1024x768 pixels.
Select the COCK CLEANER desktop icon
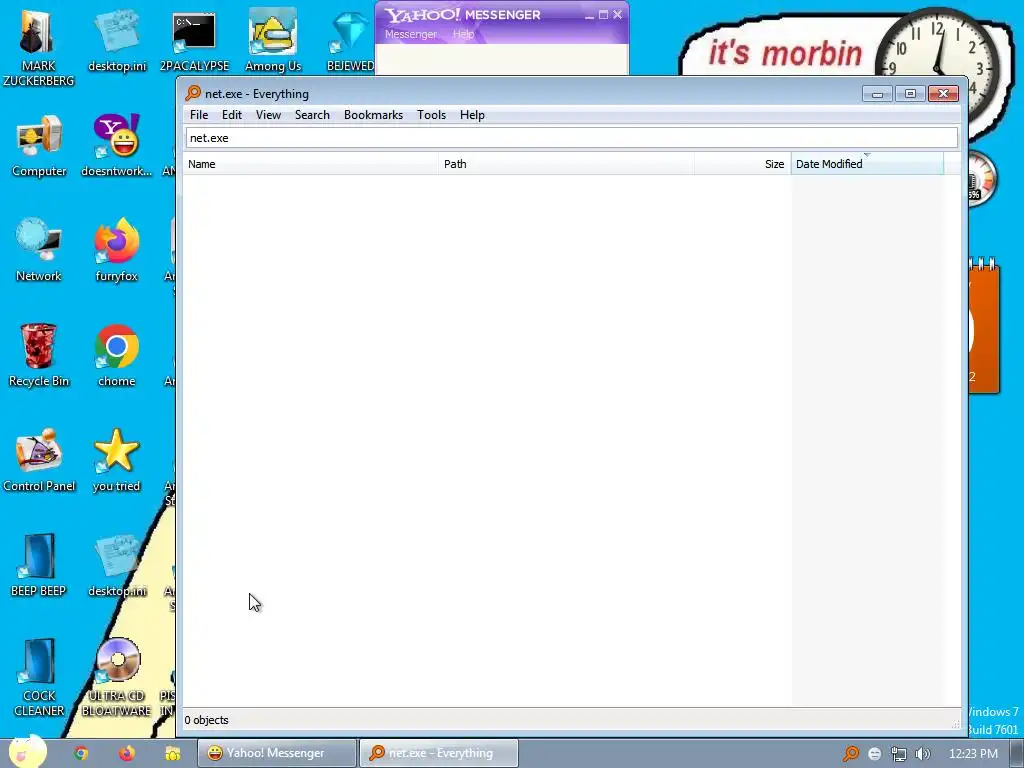pos(39,677)
